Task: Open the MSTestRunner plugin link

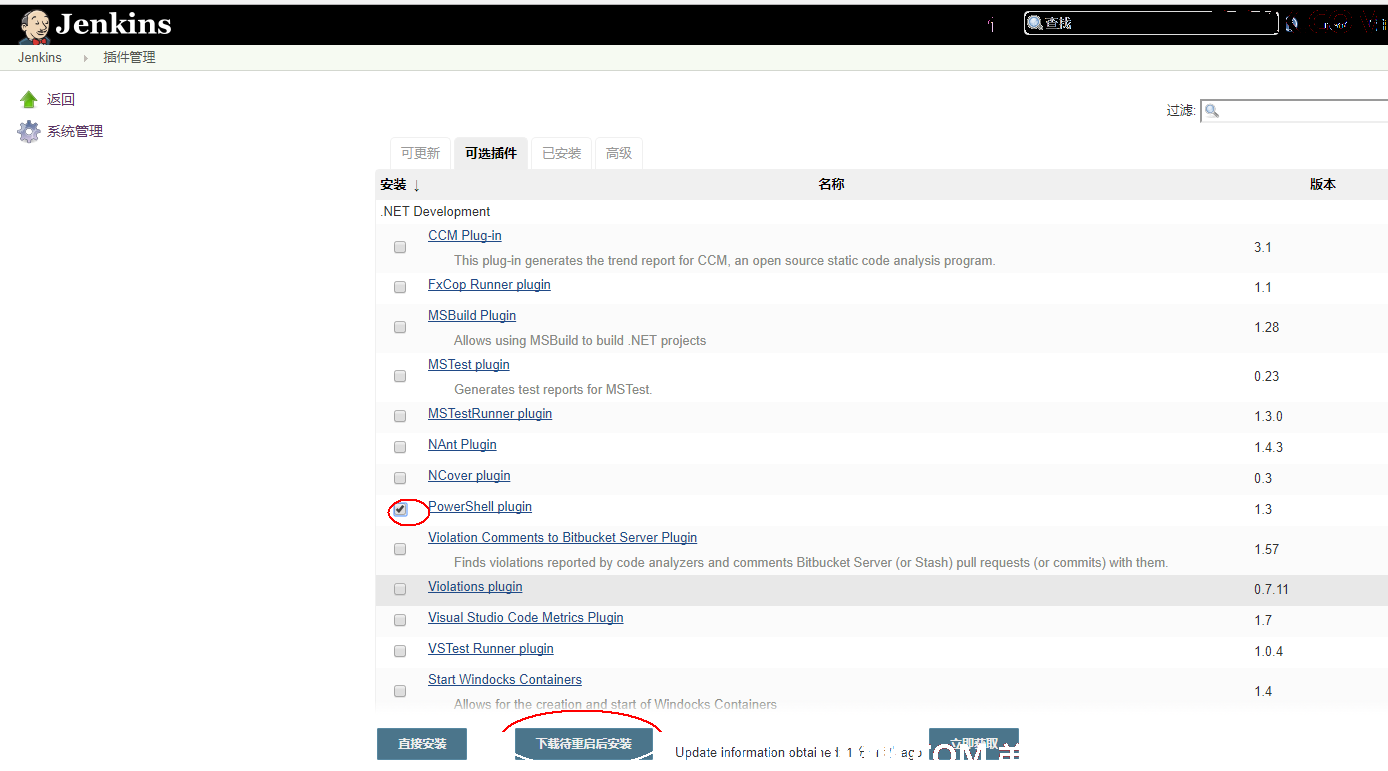Action: pos(490,414)
